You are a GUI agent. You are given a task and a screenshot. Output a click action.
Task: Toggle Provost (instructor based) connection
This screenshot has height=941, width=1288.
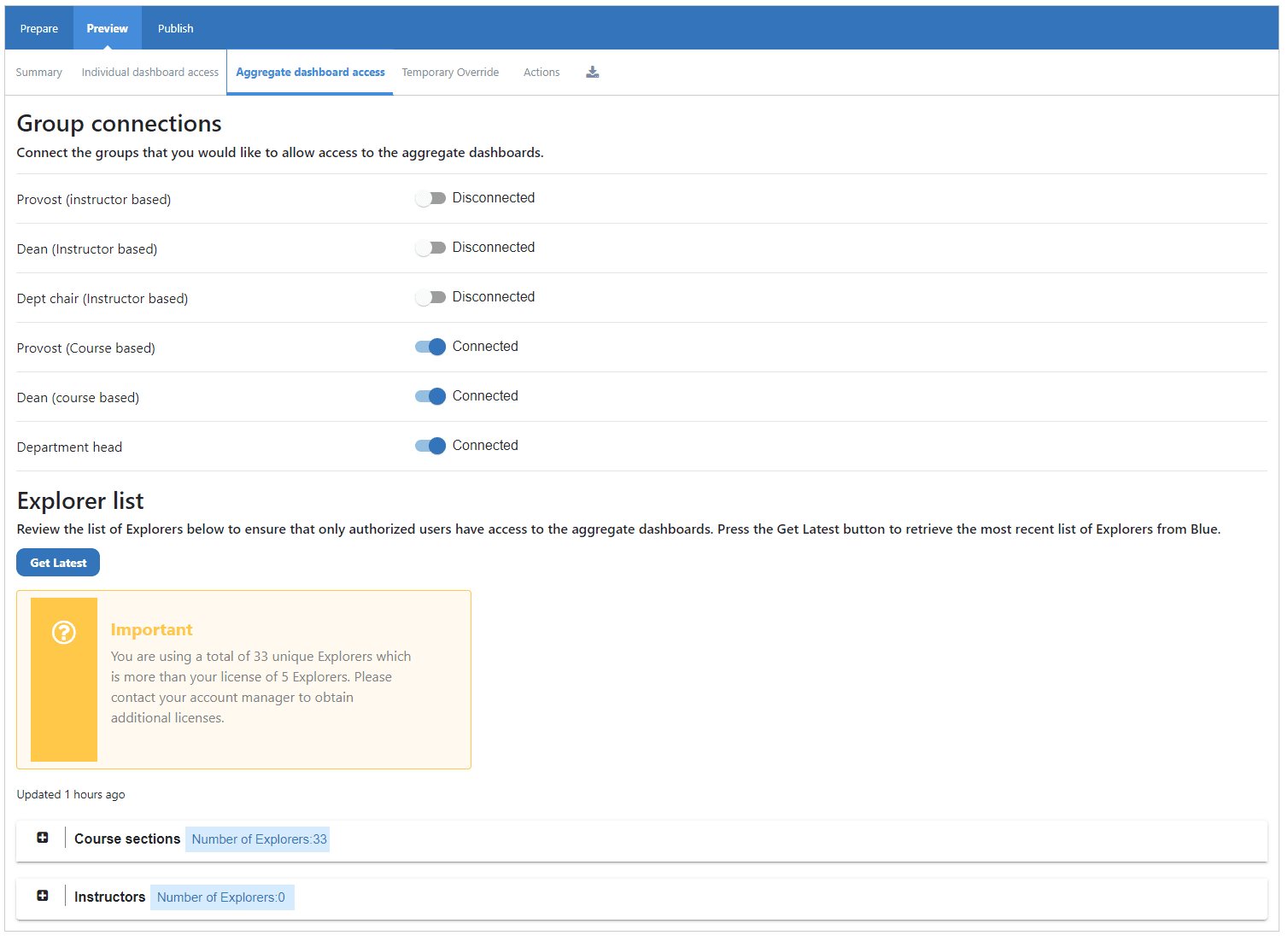pyautogui.click(x=430, y=198)
